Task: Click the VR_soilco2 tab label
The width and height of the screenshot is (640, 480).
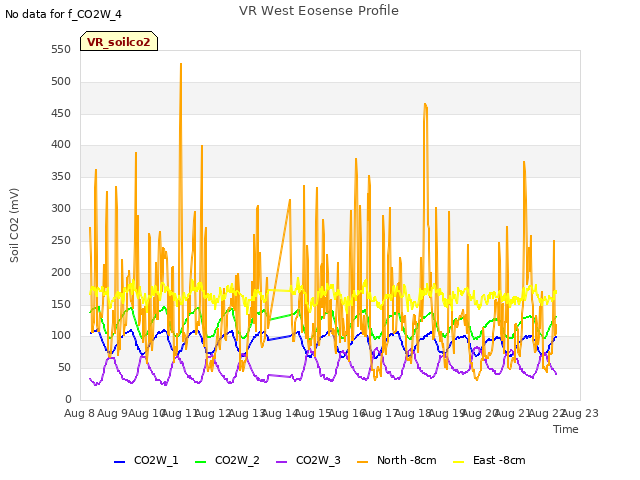Action: pyautogui.click(x=118, y=42)
